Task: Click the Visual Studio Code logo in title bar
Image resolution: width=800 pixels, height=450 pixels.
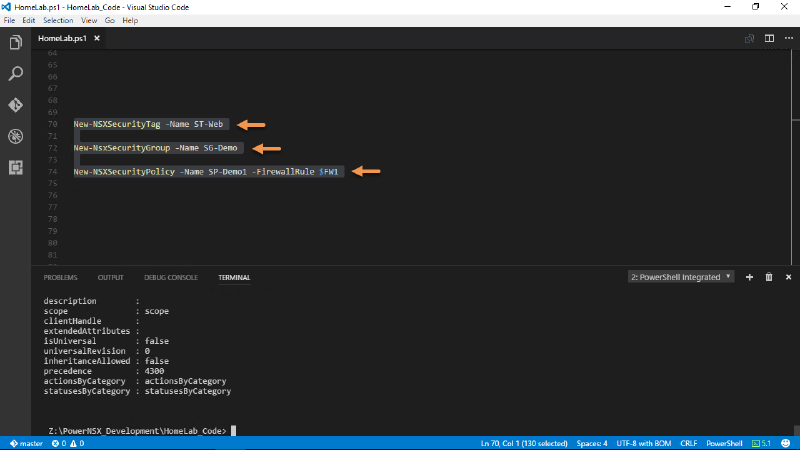Action: tap(6, 7)
